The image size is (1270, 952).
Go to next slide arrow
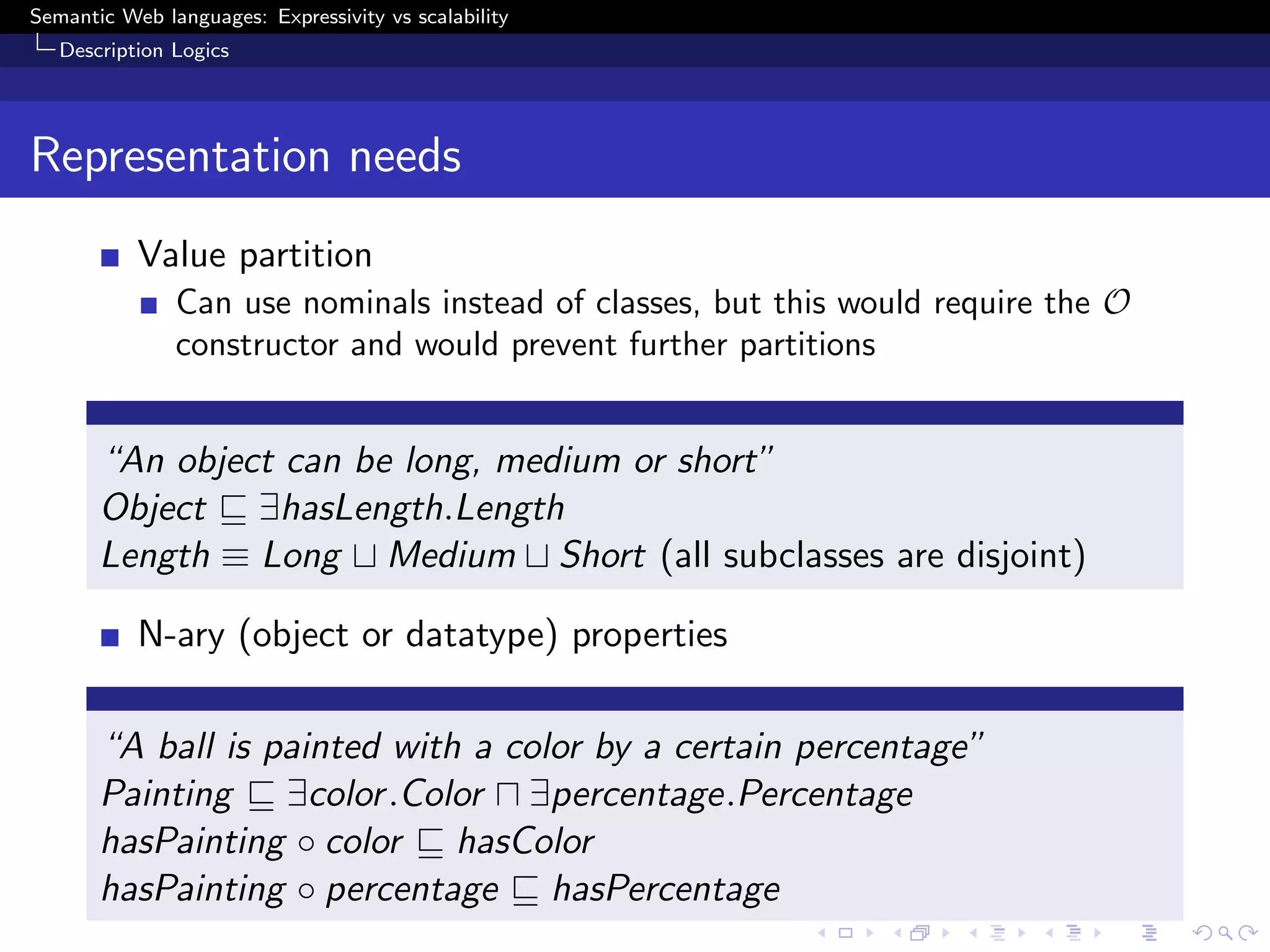click(x=870, y=933)
